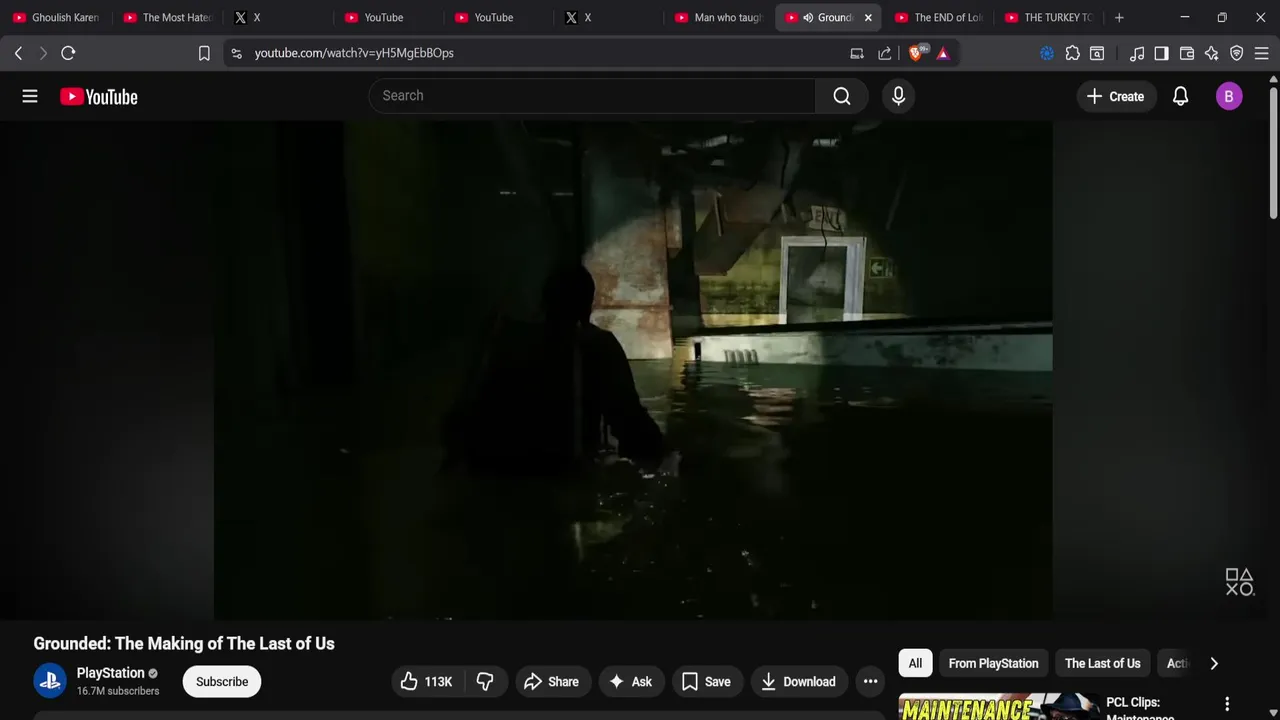Viewport: 1280px width, 720px height.
Task: Go to YouTube home via logo
Action: (x=98, y=96)
